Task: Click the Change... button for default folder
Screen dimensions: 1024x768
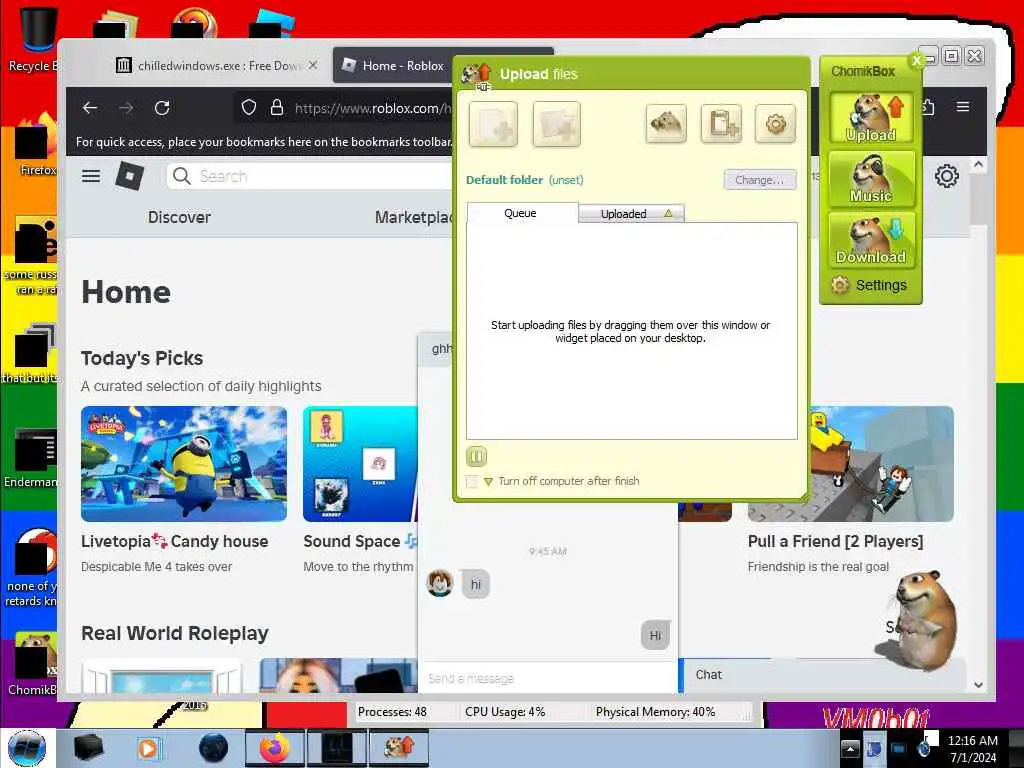Action: tap(760, 180)
